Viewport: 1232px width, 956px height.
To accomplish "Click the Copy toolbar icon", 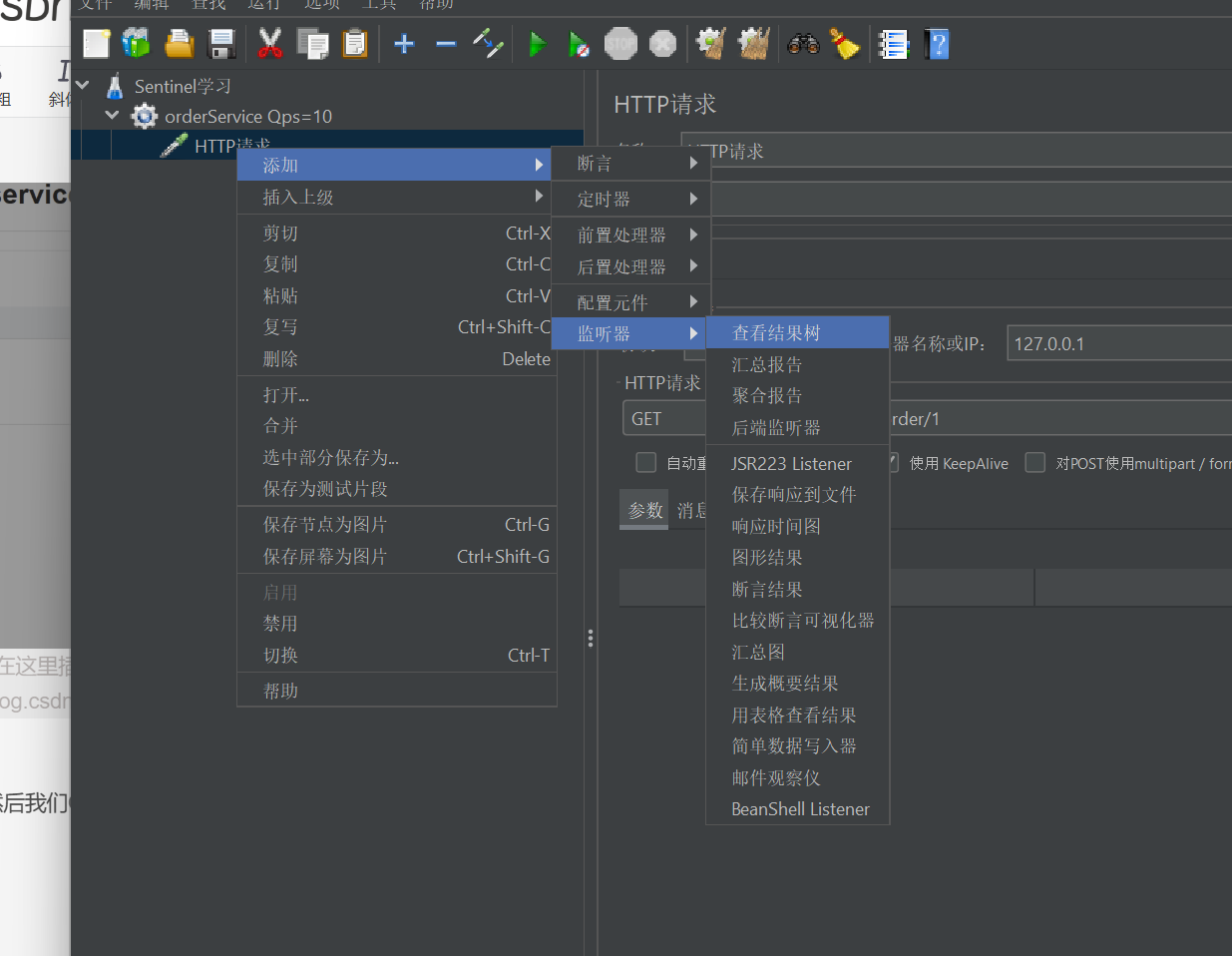I will (313, 44).
